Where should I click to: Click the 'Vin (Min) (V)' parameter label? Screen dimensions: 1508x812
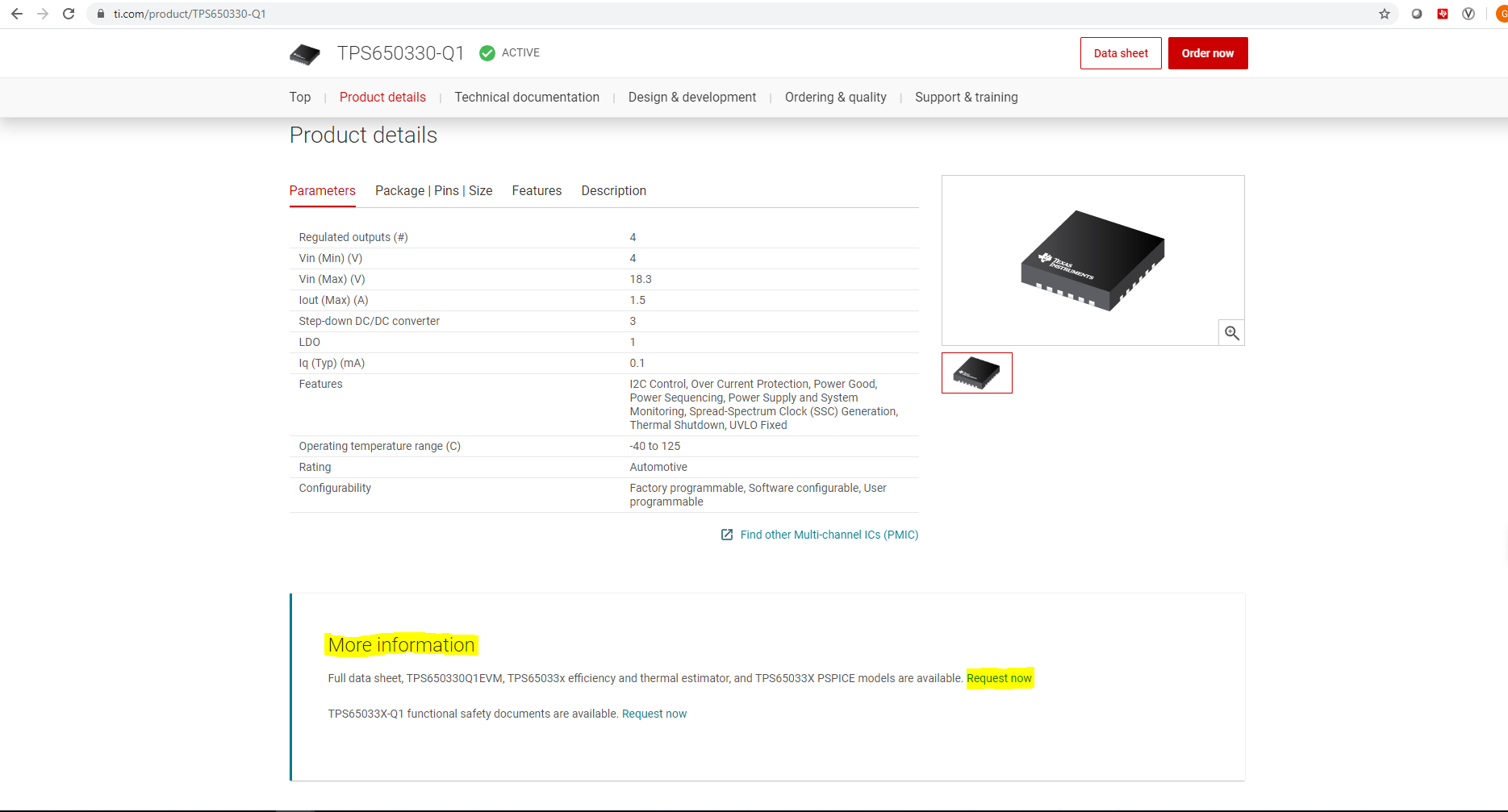tap(331, 258)
